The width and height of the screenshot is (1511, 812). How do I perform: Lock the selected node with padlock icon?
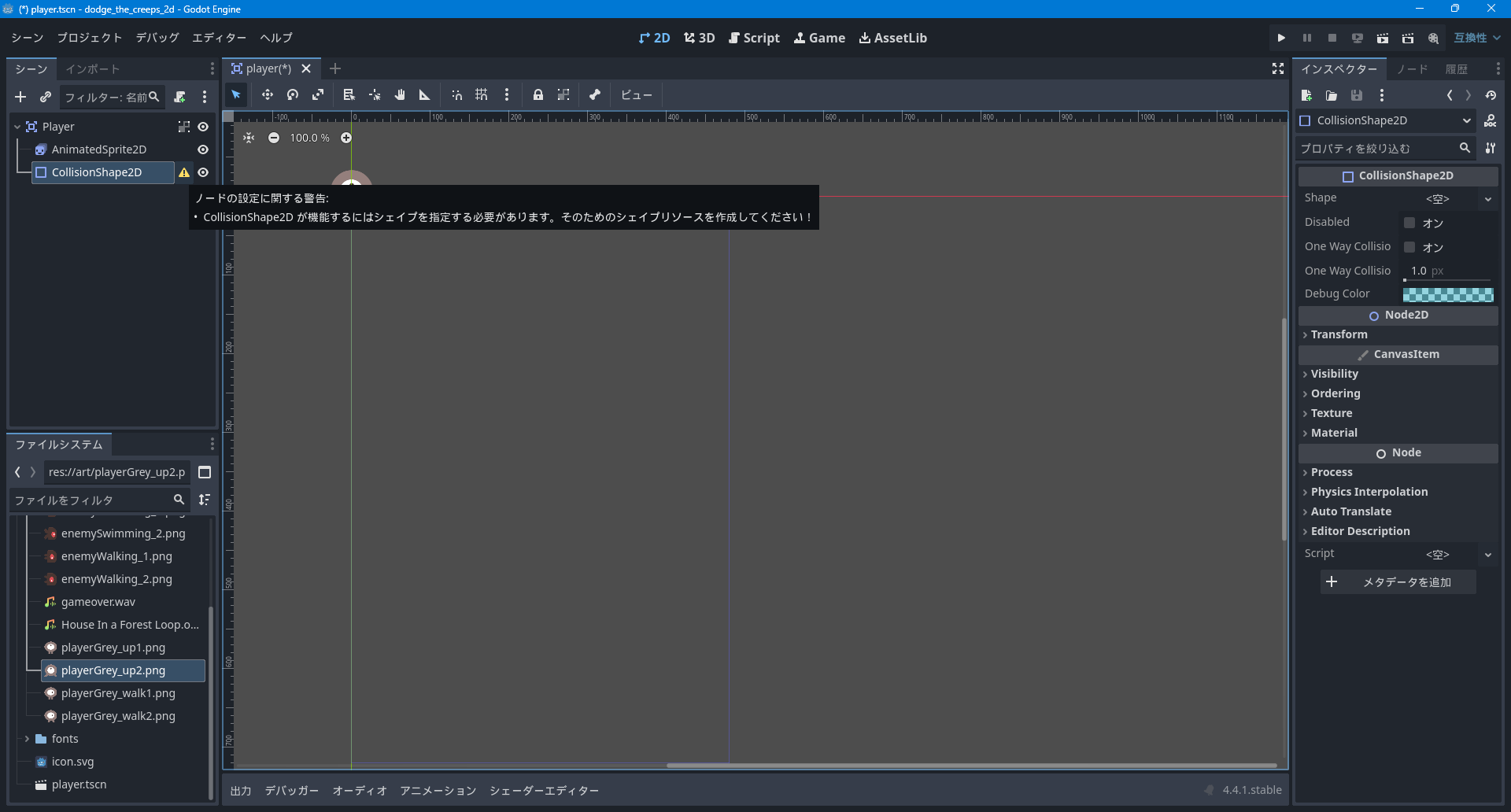pos(538,95)
